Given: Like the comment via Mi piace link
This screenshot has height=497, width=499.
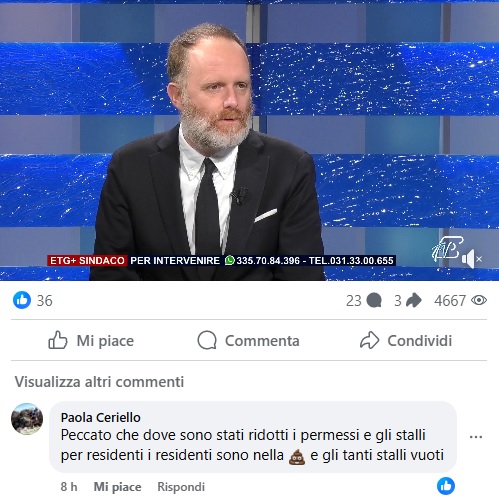Looking at the screenshot, I should (x=117, y=487).
